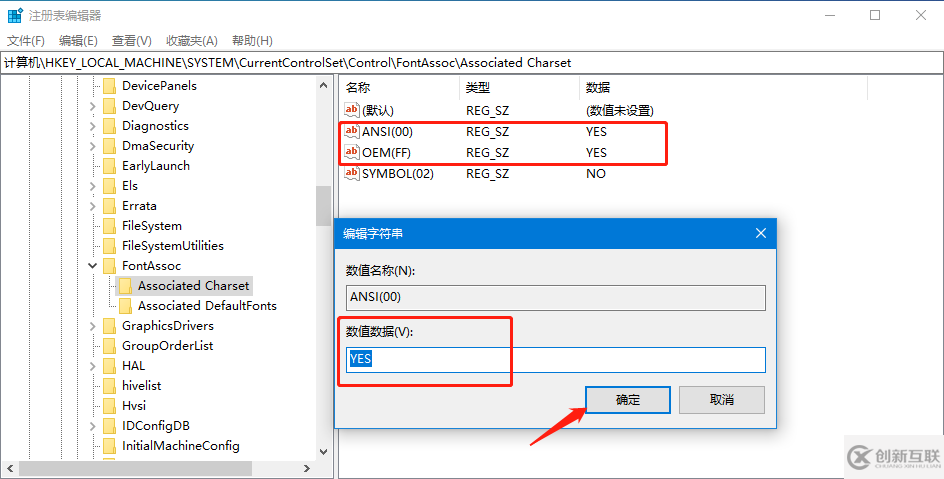Click the string icon of ANSI(00) value

point(352,131)
